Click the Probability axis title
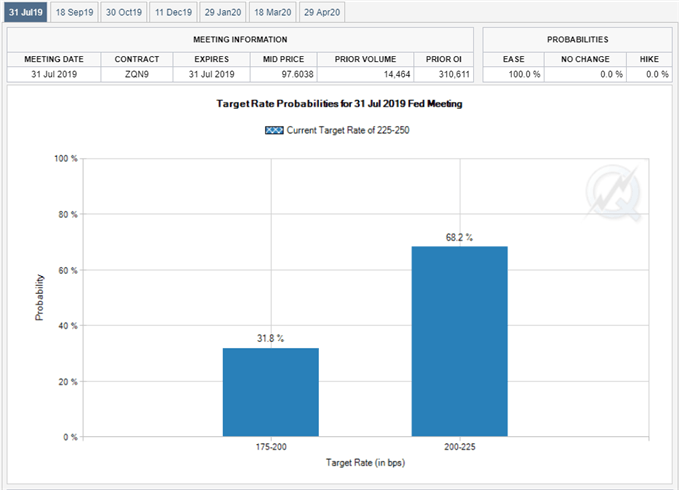679x490 pixels. coord(39,297)
